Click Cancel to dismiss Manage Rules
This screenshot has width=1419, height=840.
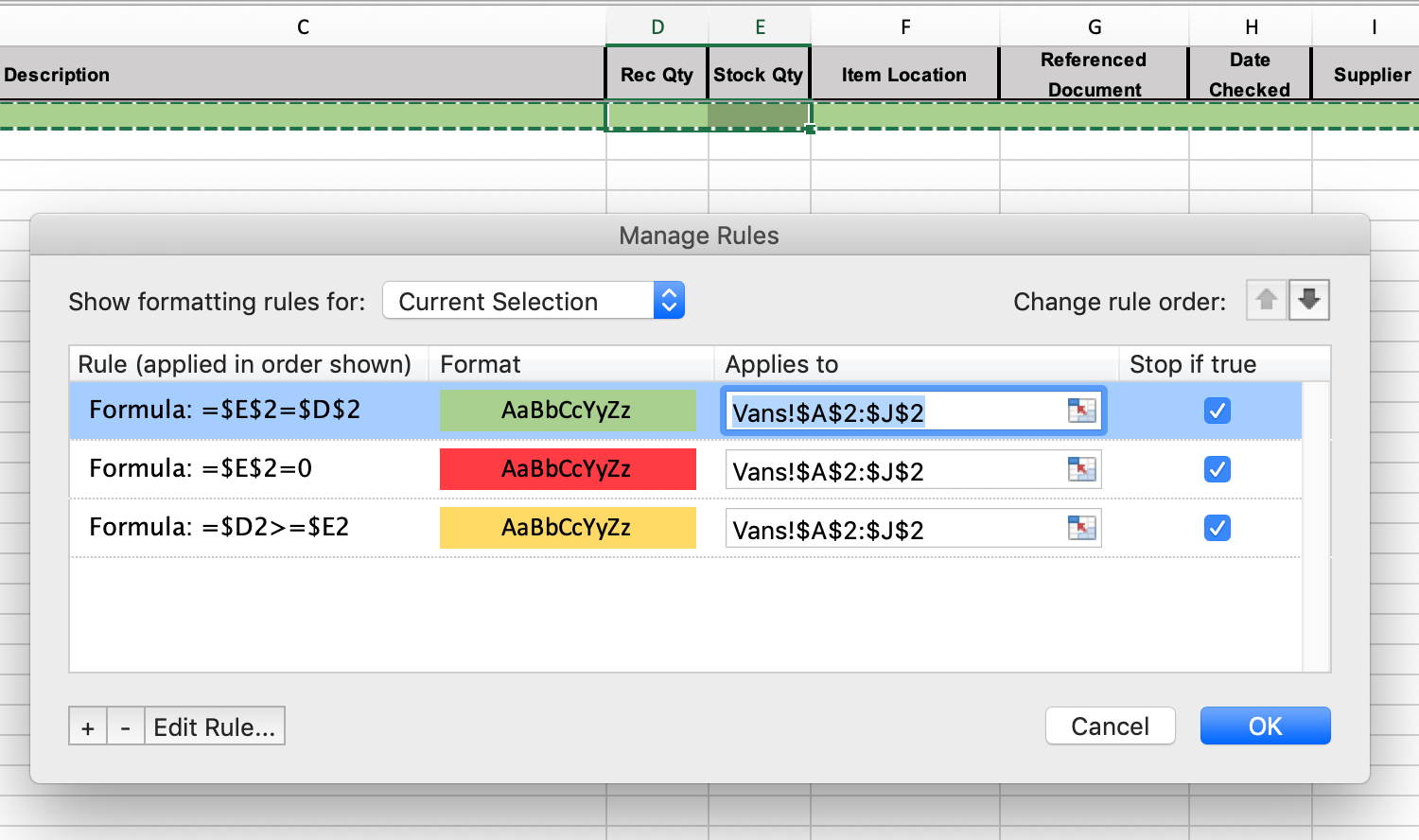(1110, 726)
